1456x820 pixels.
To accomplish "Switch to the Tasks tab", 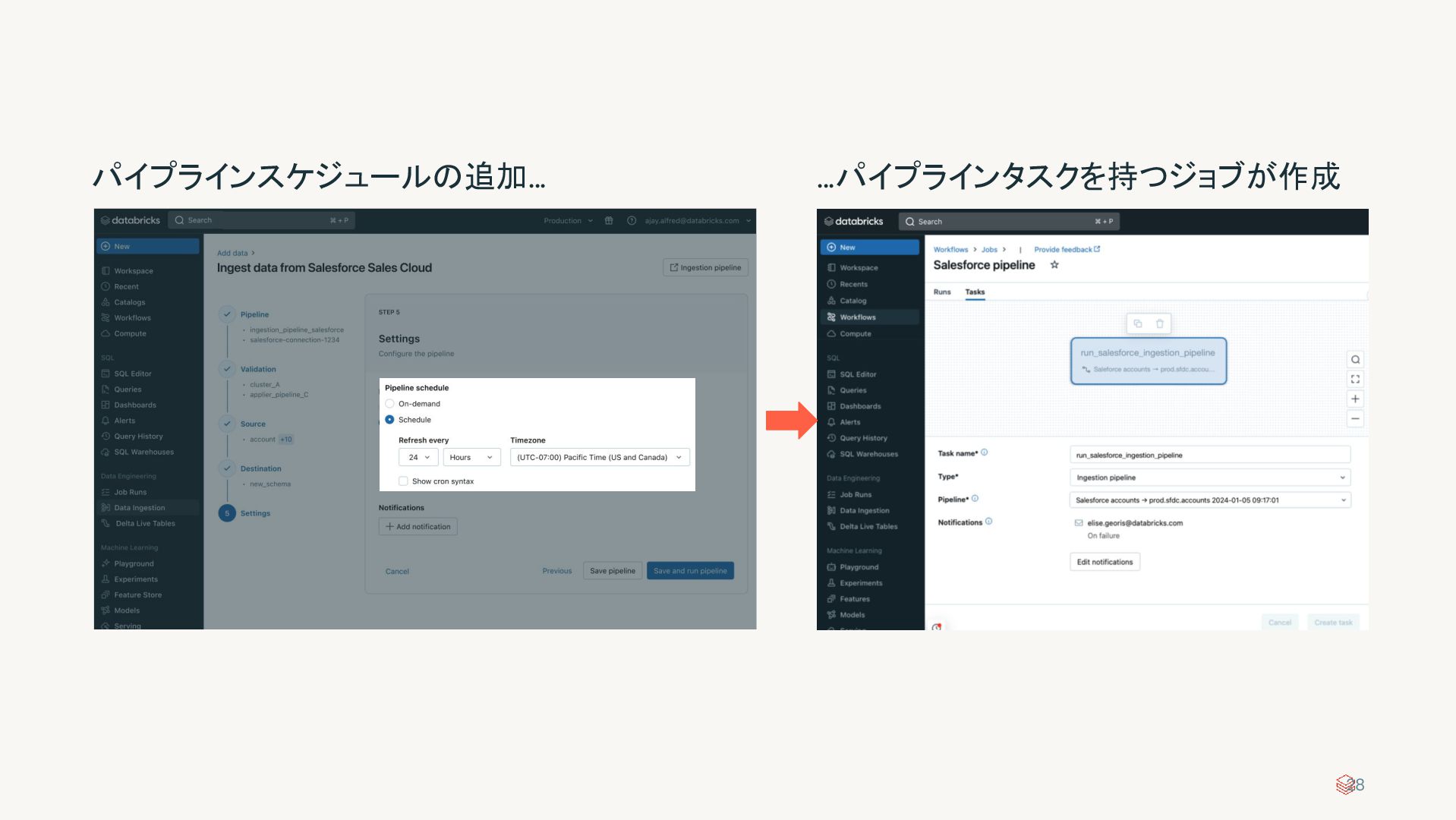I will point(975,292).
